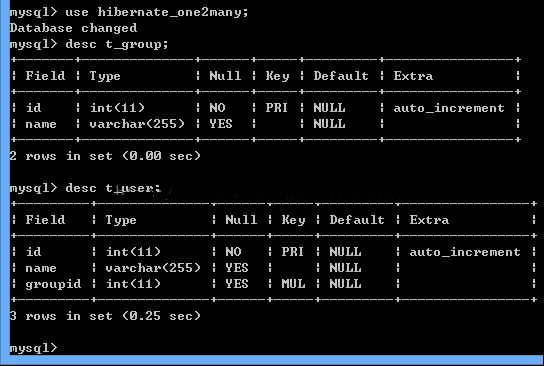Select 'Null' header in t_user table

point(241,220)
